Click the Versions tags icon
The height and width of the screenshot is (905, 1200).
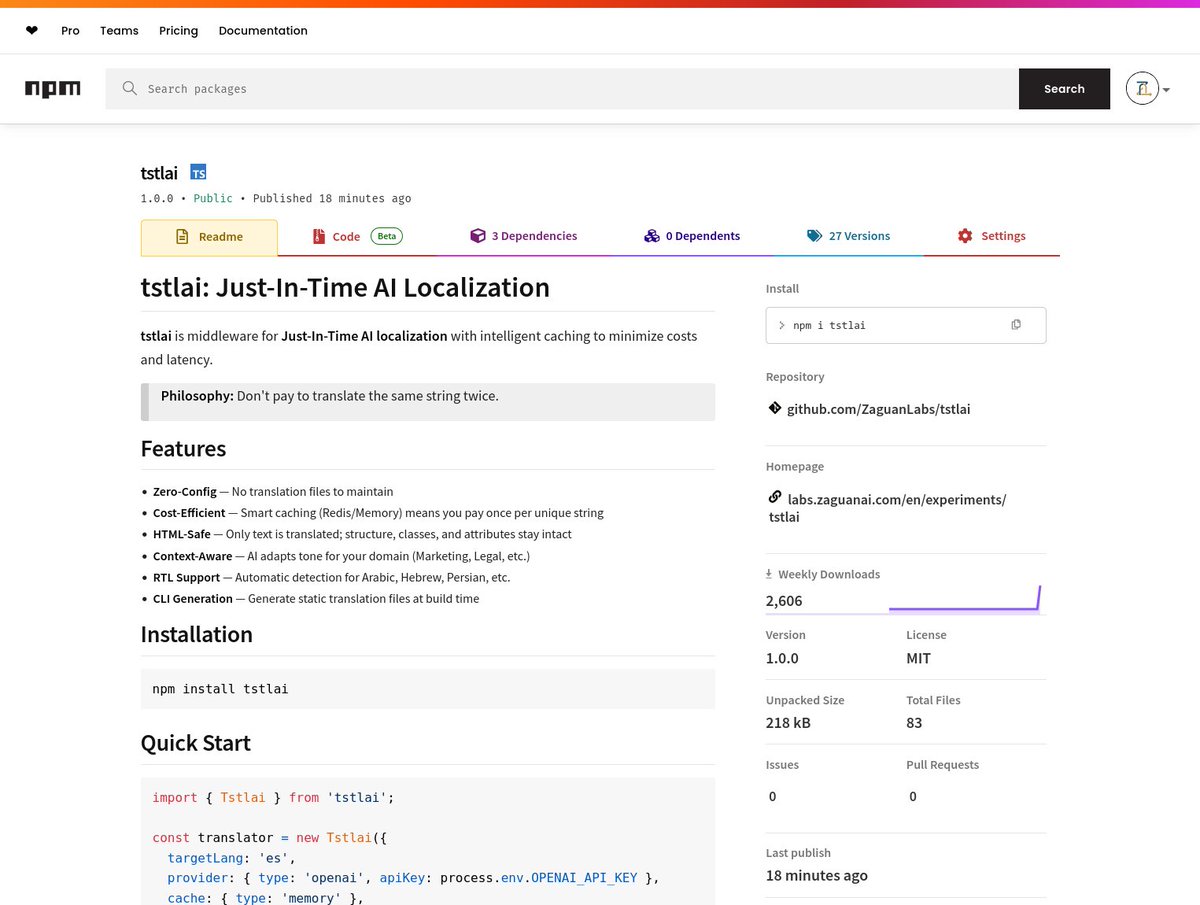pyautogui.click(x=815, y=236)
